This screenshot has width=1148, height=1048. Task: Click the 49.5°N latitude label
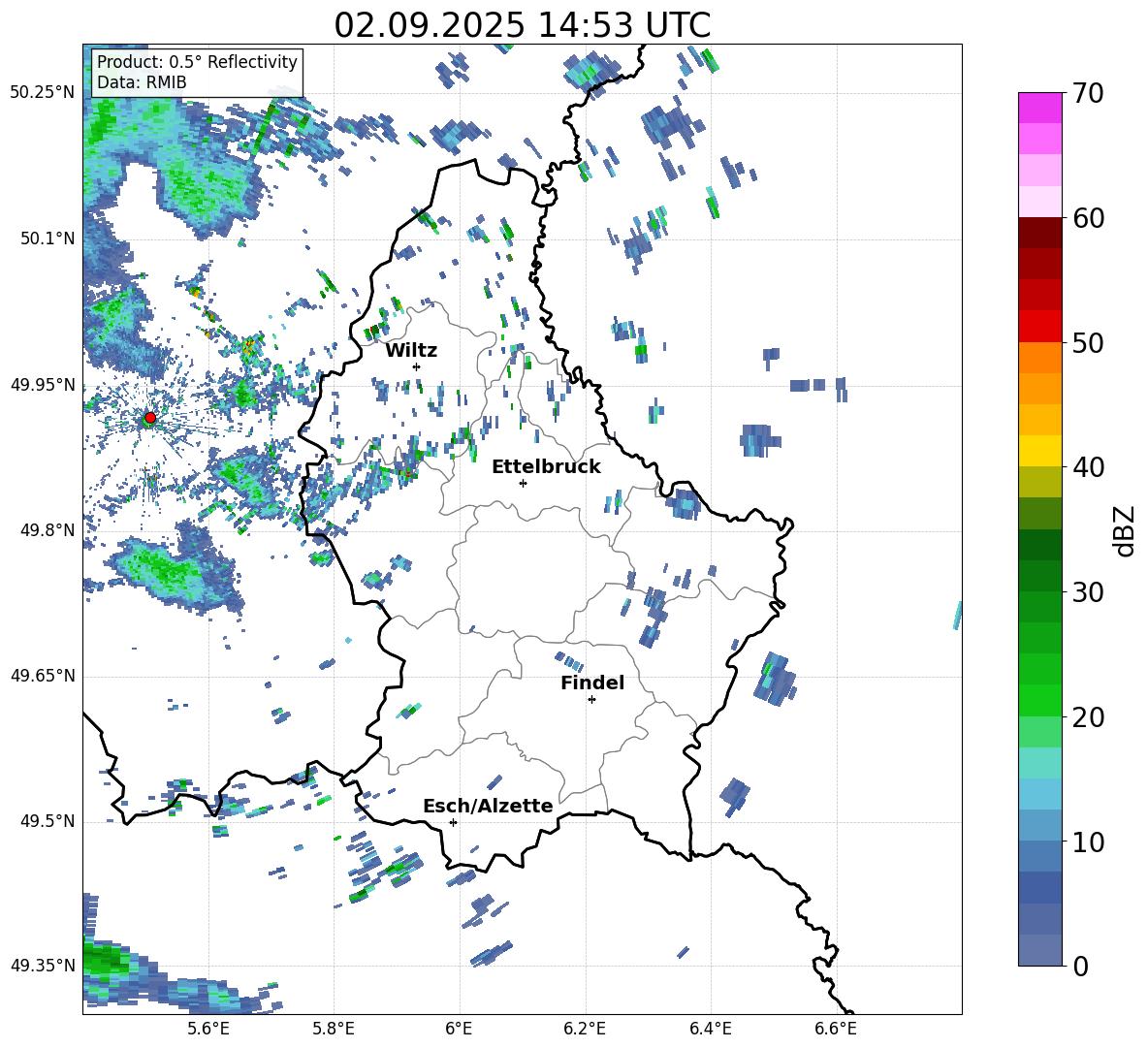(48, 822)
